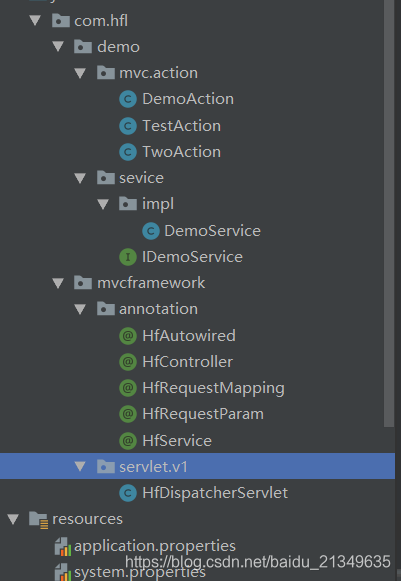This screenshot has width=401, height=581.
Task: Open the HfRequestParam annotation
Action: 203,415
